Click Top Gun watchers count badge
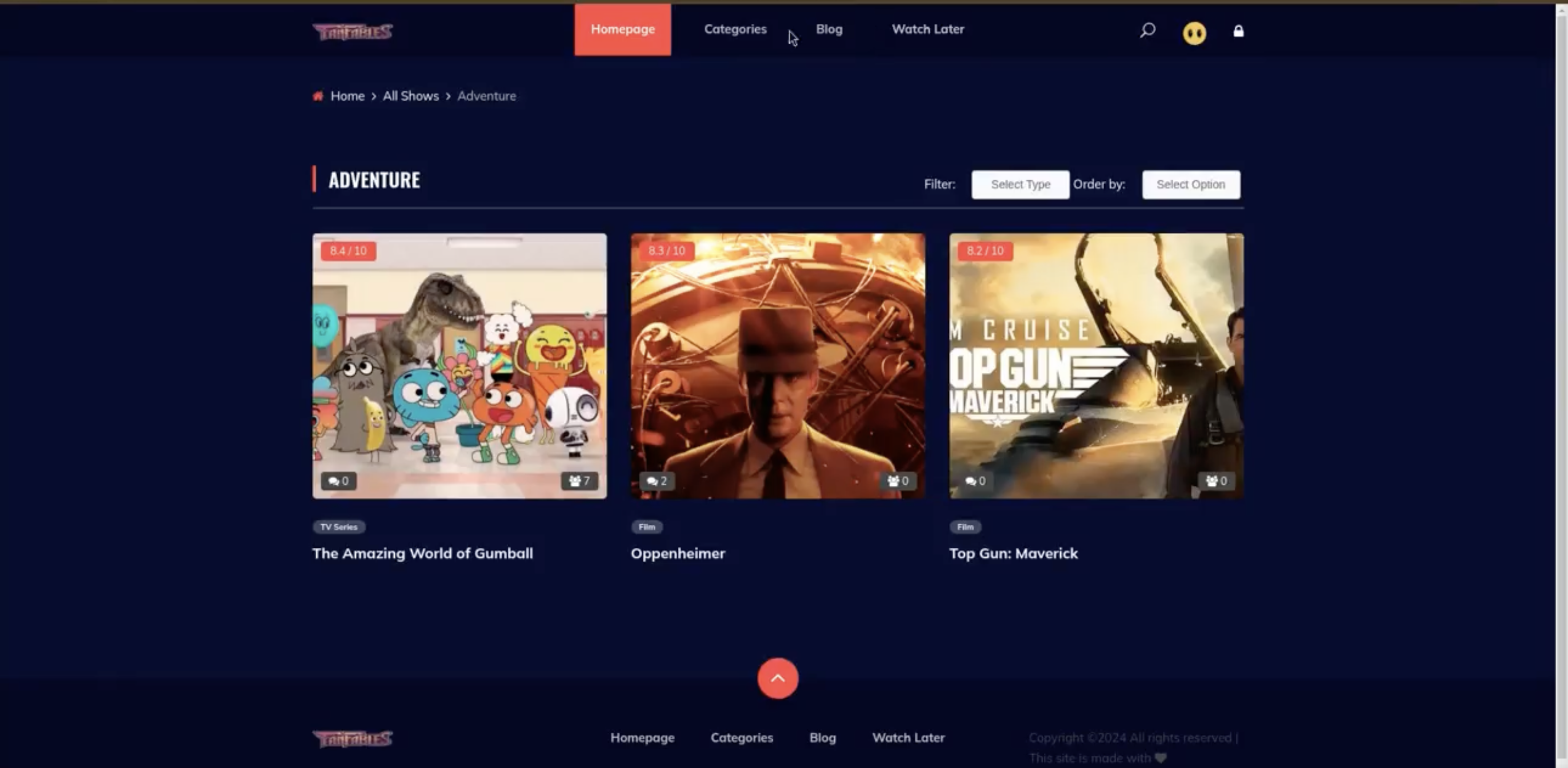The image size is (1568, 768). pos(1216,481)
